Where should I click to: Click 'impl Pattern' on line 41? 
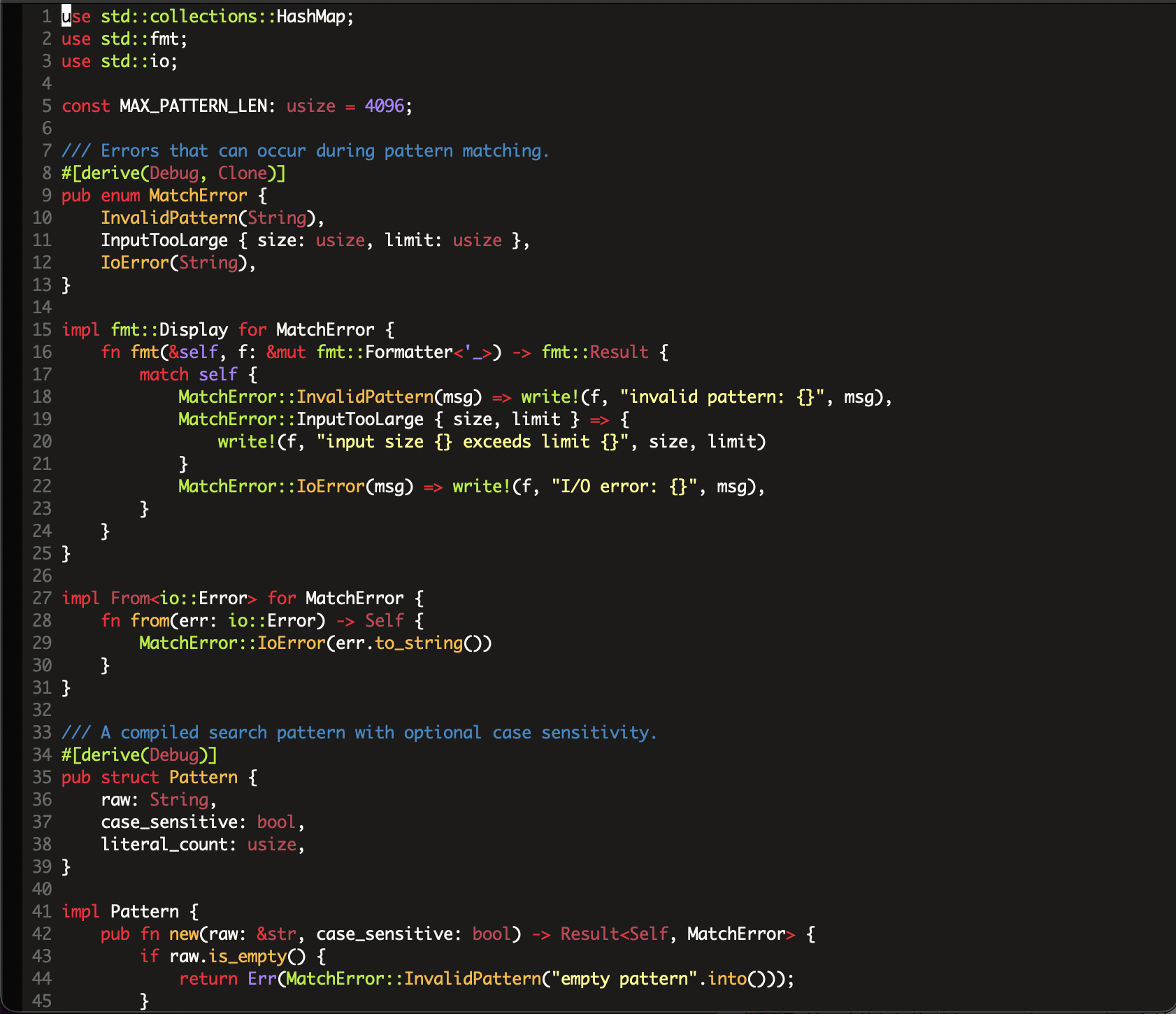tap(120, 911)
